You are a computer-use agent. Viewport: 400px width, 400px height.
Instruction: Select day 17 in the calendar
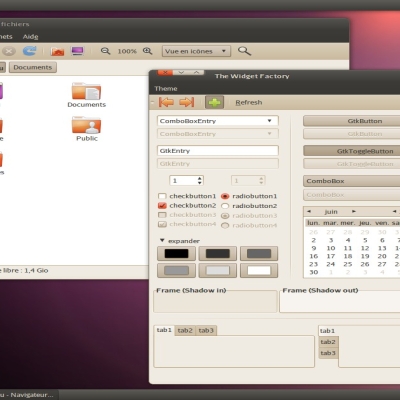331,256
